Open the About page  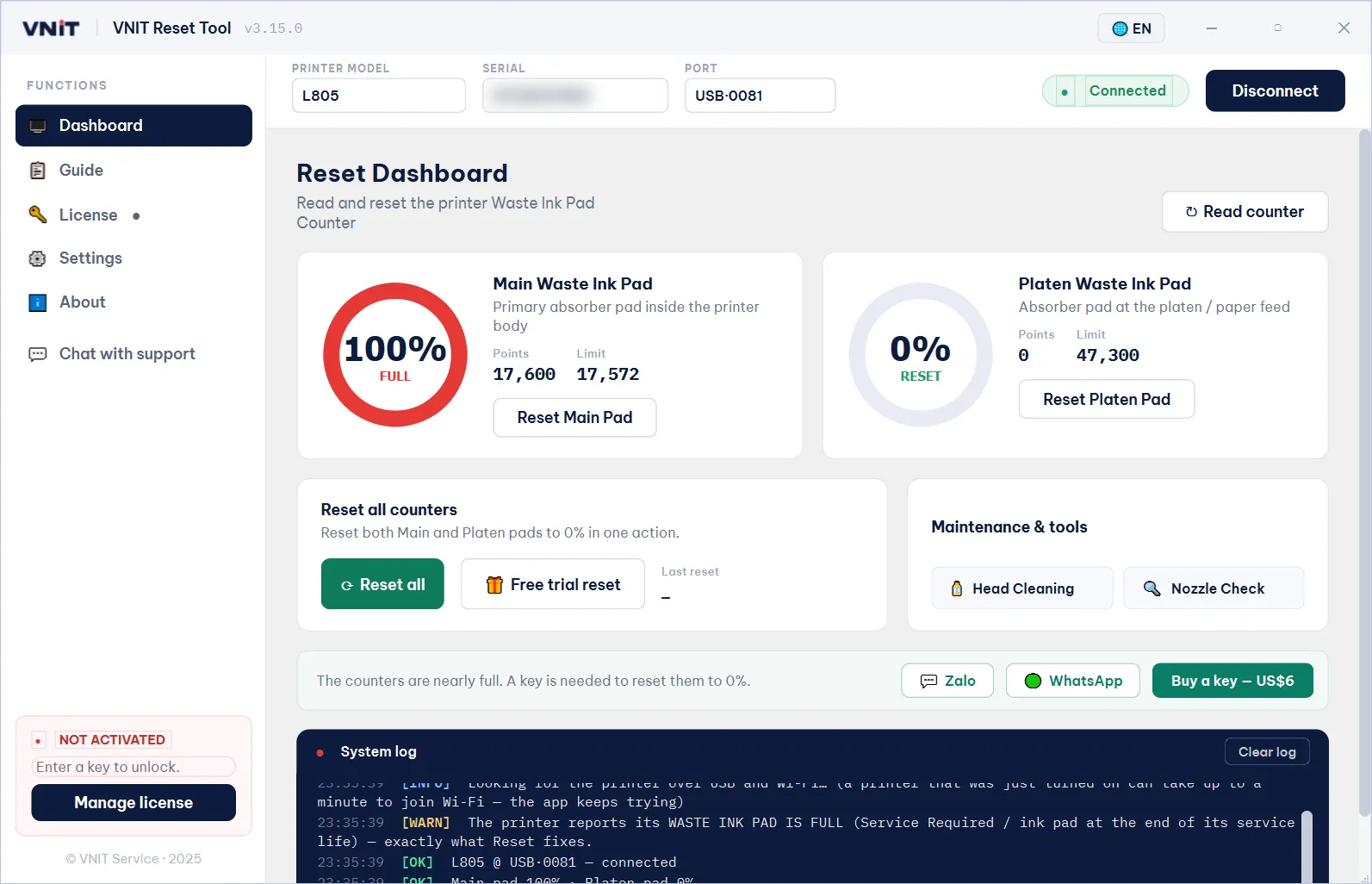click(133, 302)
